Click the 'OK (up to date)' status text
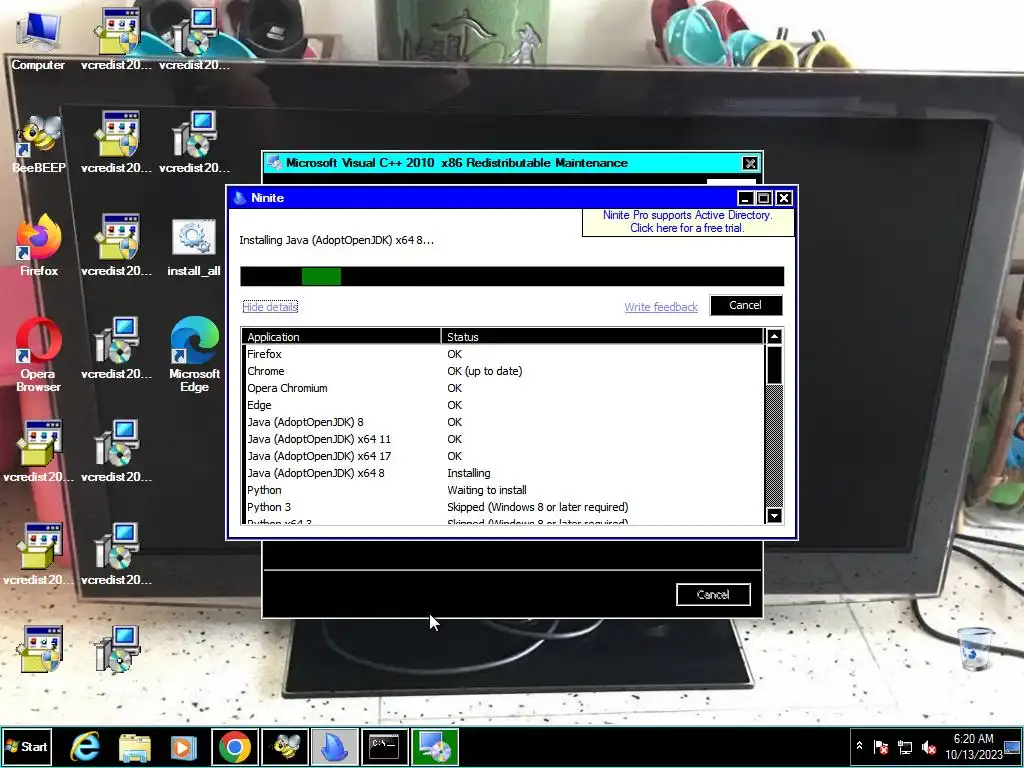 click(x=485, y=371)
